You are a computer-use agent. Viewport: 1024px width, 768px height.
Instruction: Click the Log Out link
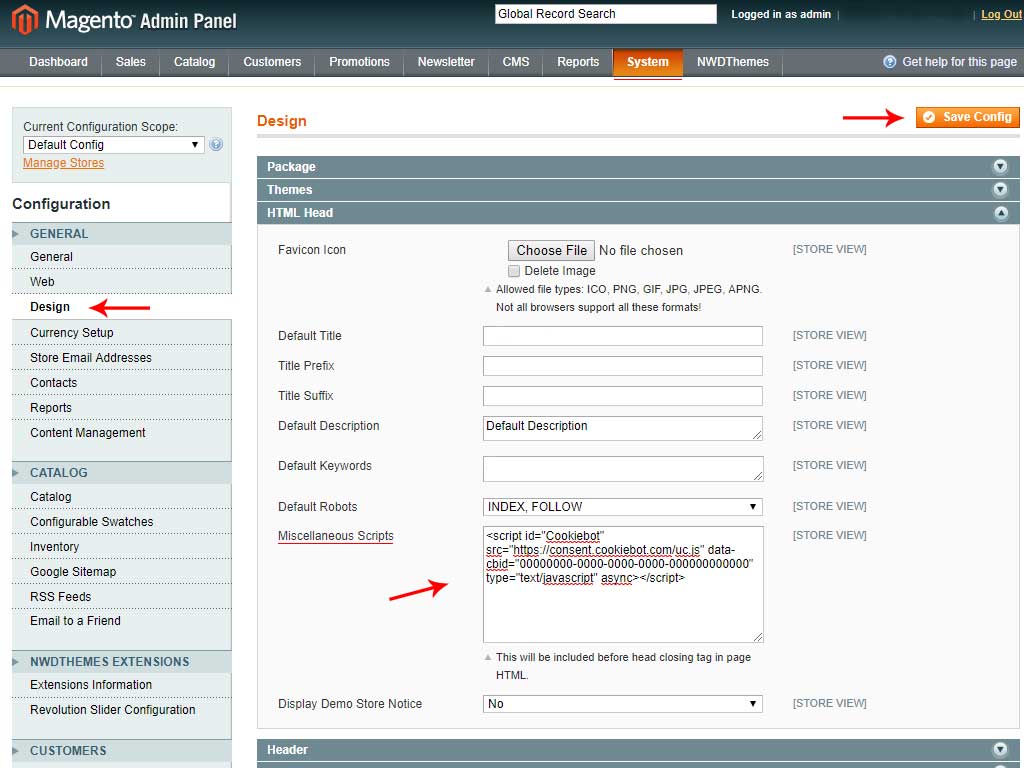point(1002,14)
